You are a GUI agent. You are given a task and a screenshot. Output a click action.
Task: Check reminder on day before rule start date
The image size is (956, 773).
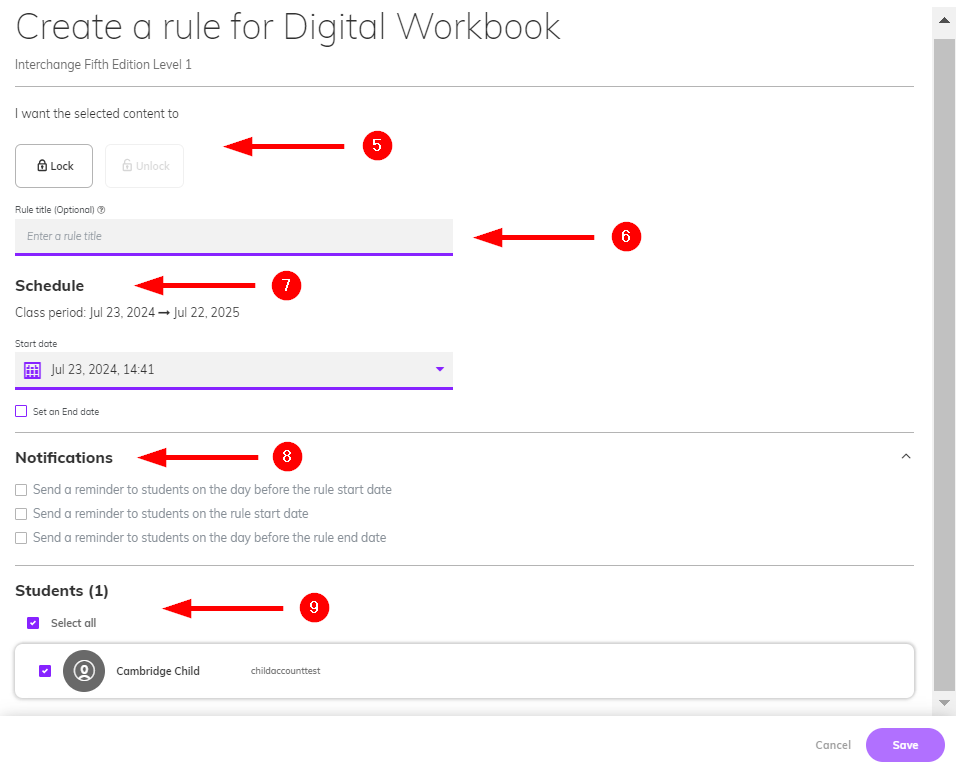point(21,490)
